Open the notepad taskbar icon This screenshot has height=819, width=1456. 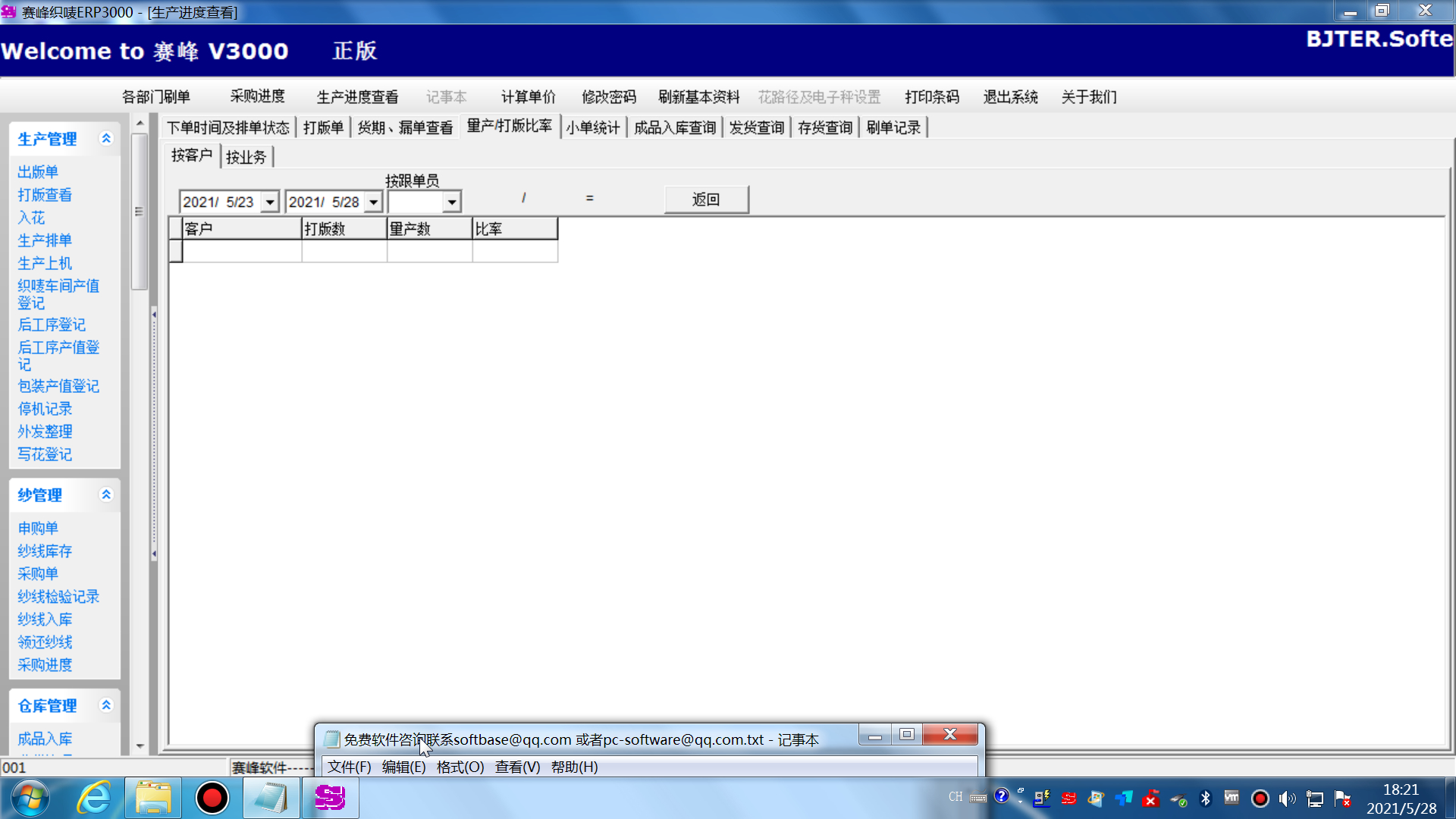(x=271, y=798)
